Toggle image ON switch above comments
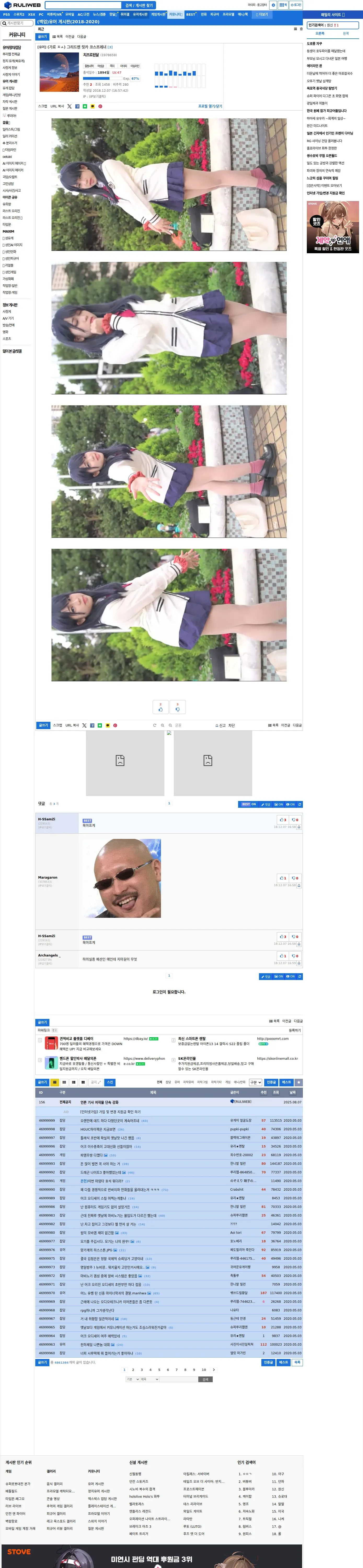 pos(278,804)
